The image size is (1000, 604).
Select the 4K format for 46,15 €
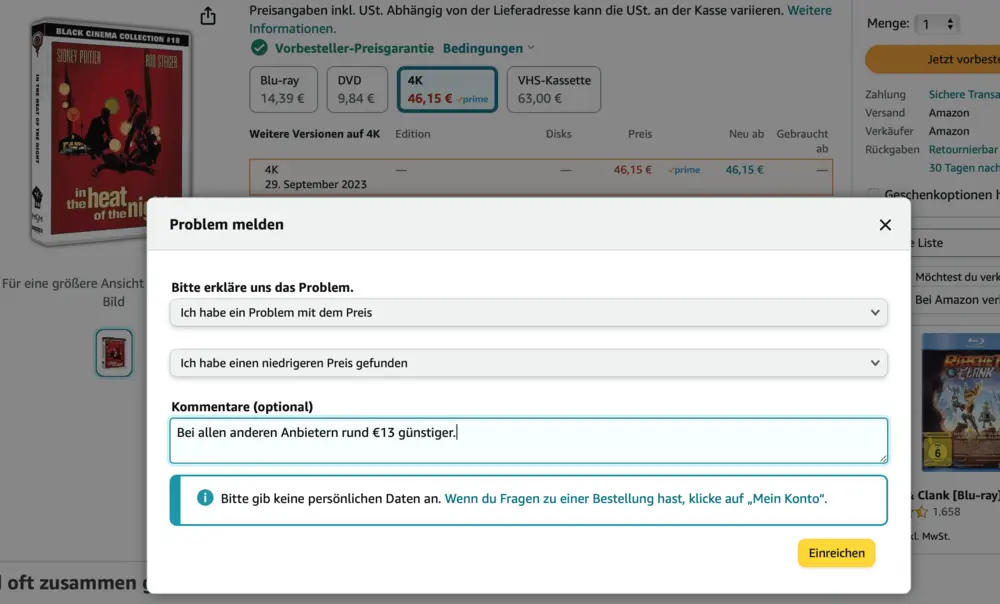[x=448, y=89]
